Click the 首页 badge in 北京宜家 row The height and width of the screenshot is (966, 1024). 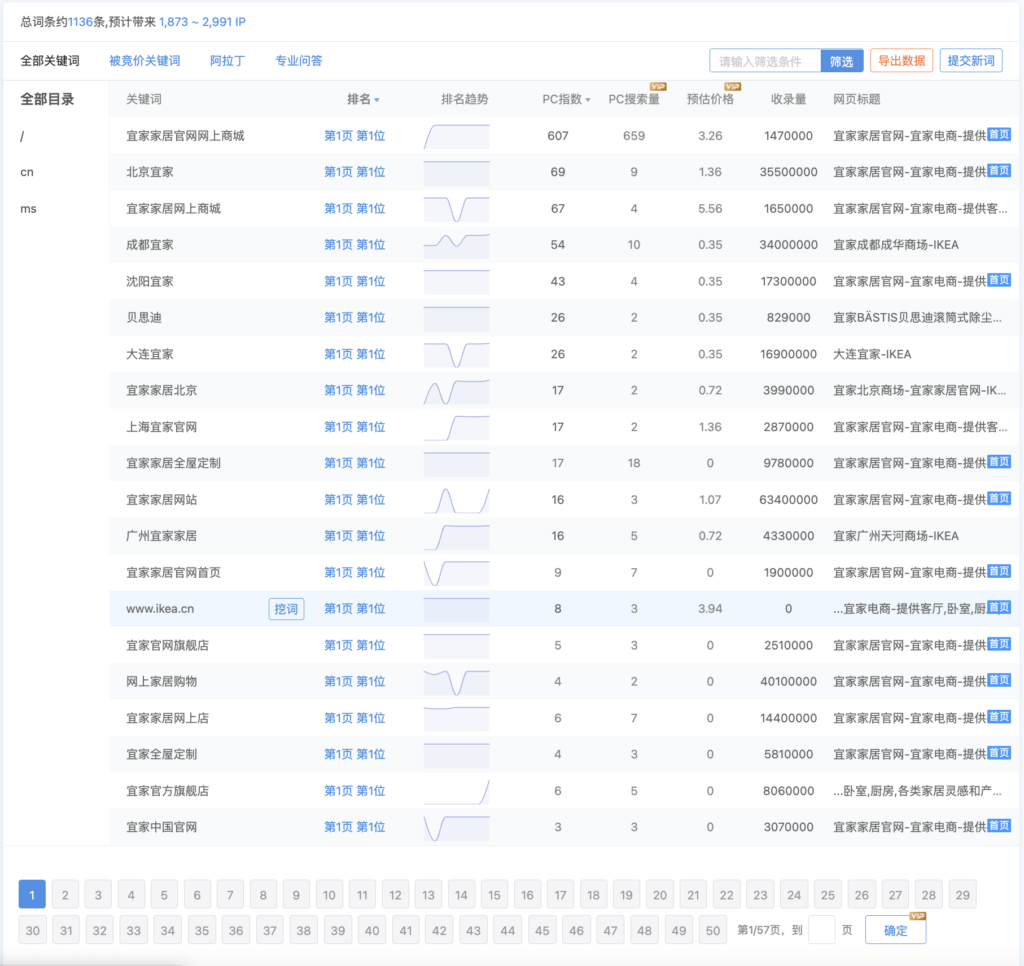[999, 170]
